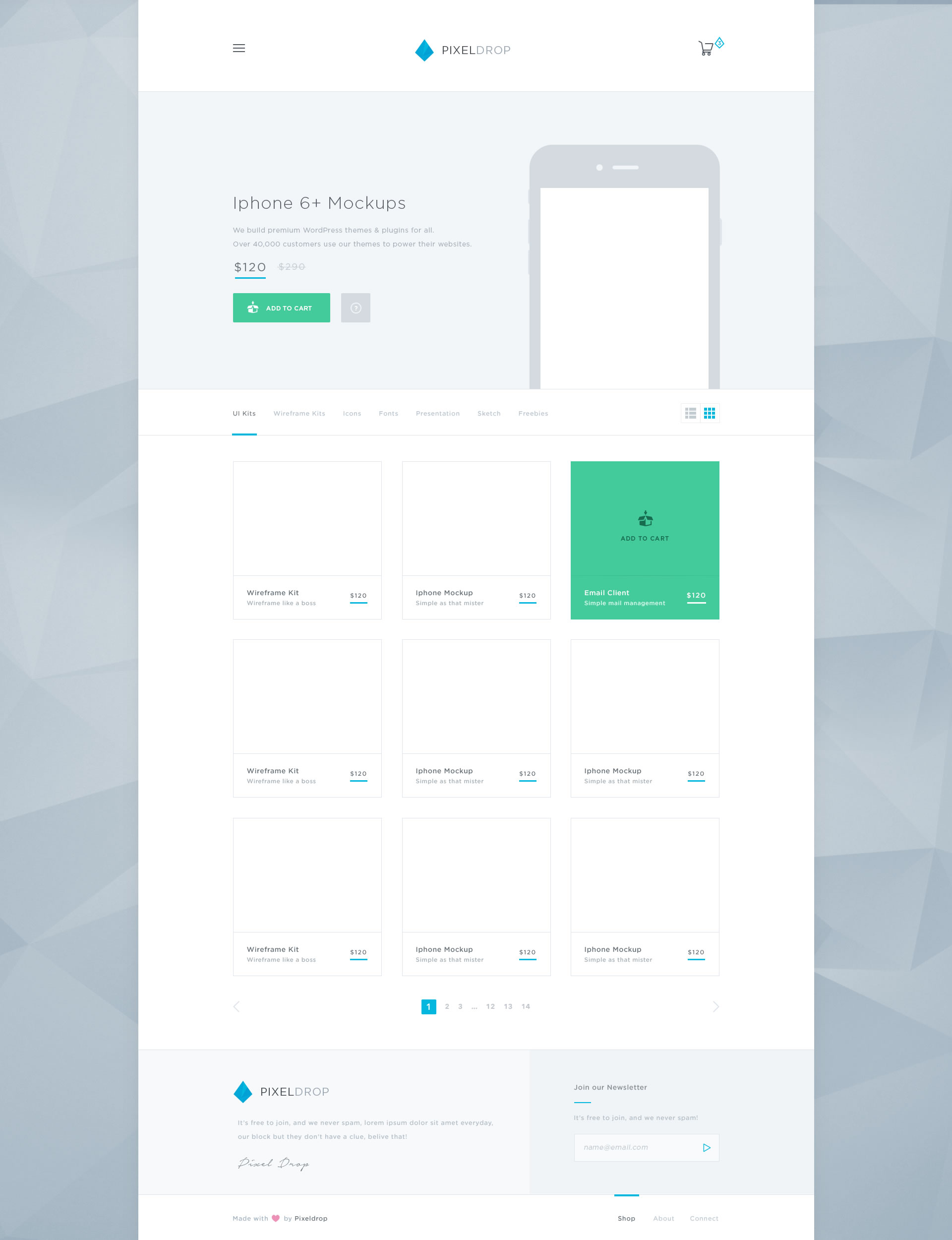This screenshot has height=1240, width=952.
Task: Click the Add to Cart green button
Action: coord(281,307)
